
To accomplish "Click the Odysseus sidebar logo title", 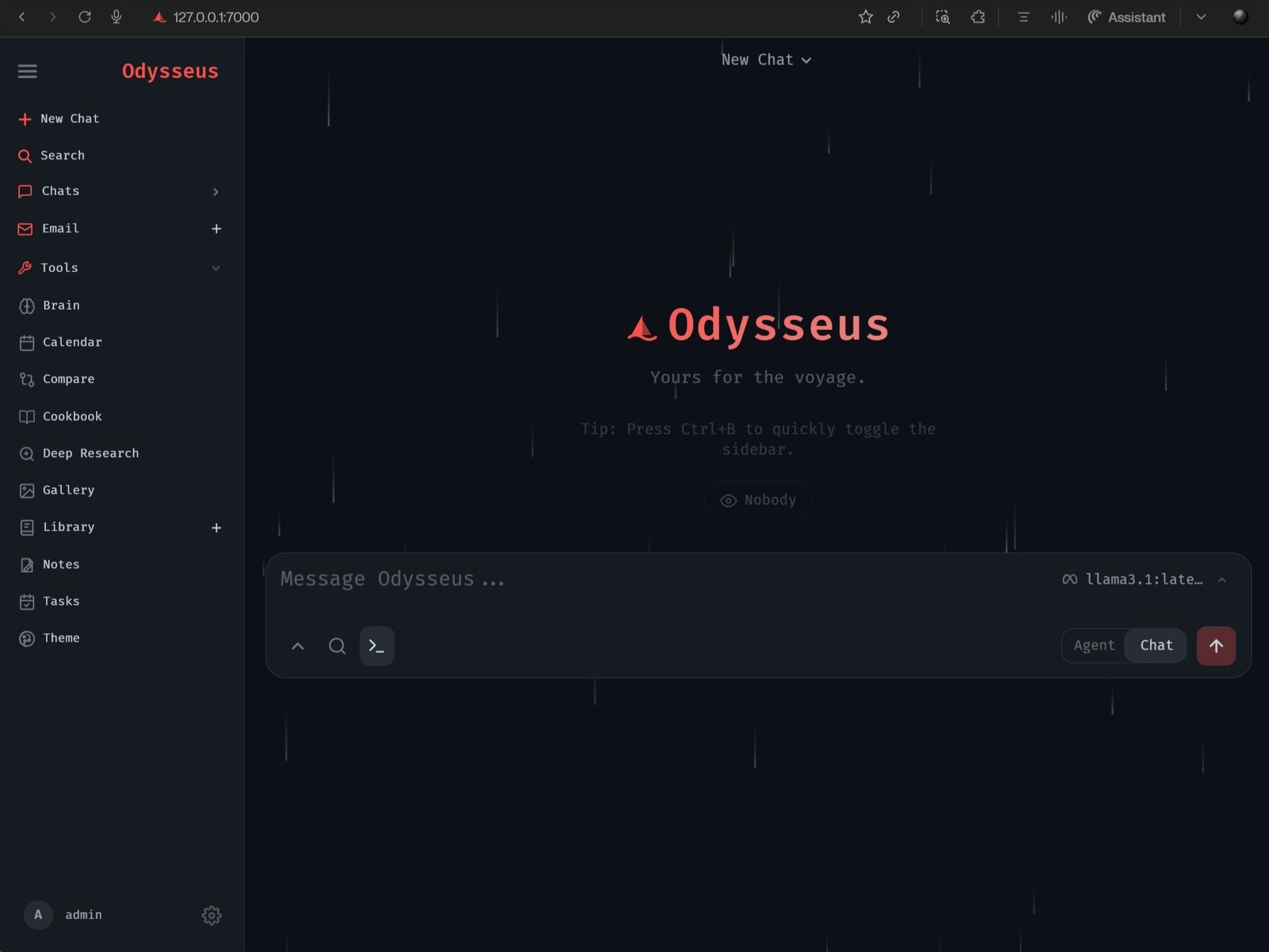I will click(170, 71).
